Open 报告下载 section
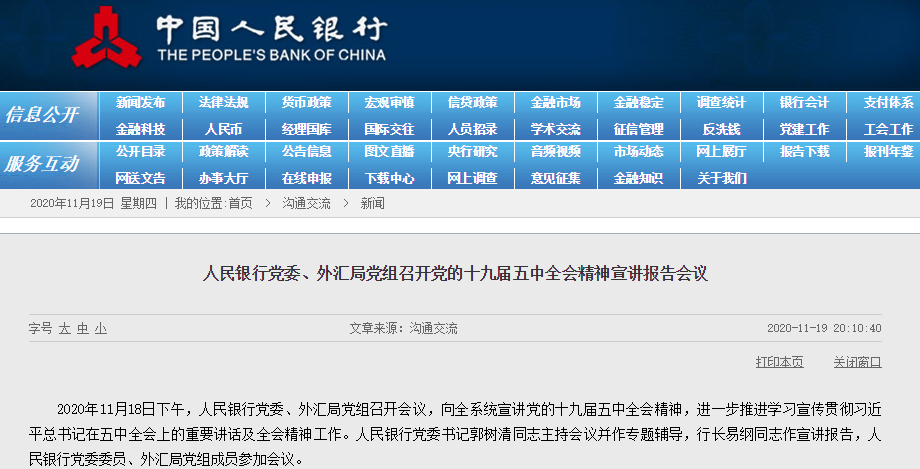920x469 pixels. tap(804, 151)
